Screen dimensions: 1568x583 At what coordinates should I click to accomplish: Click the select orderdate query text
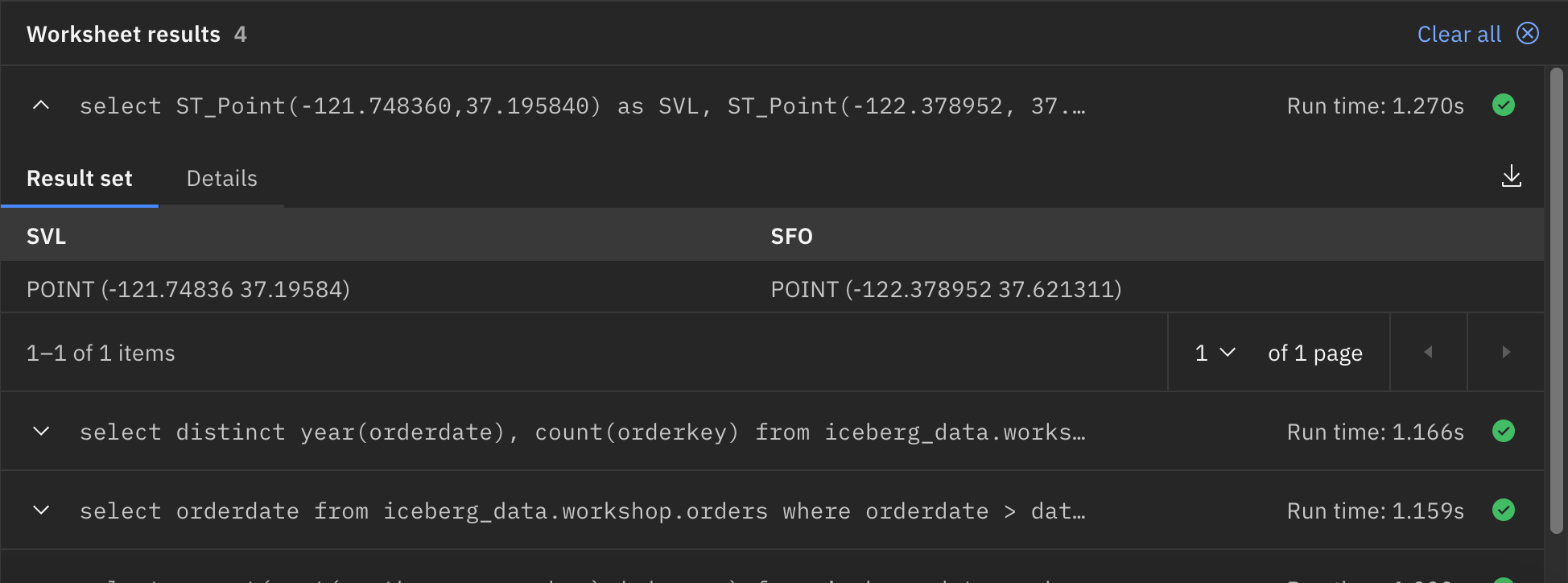582,511
